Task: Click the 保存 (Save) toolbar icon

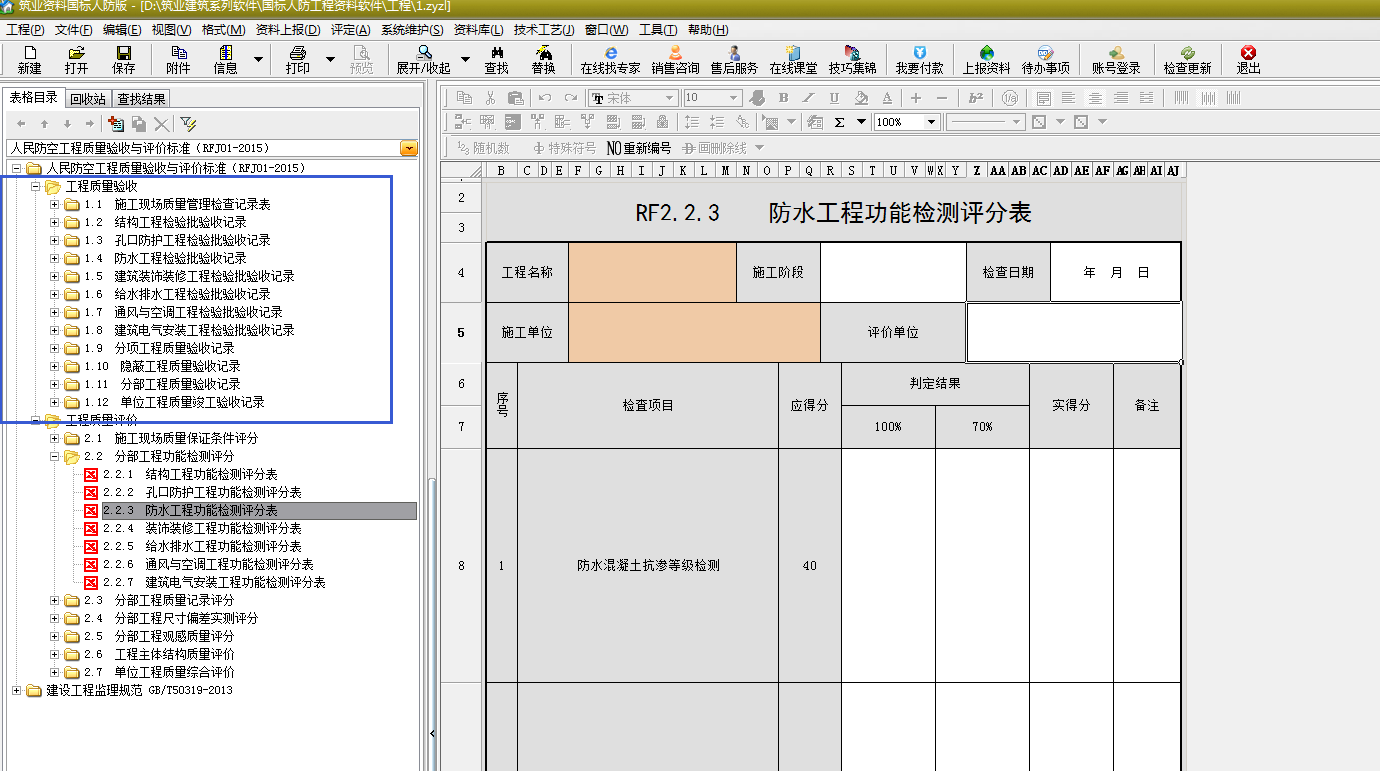Action: coord(124,60)
